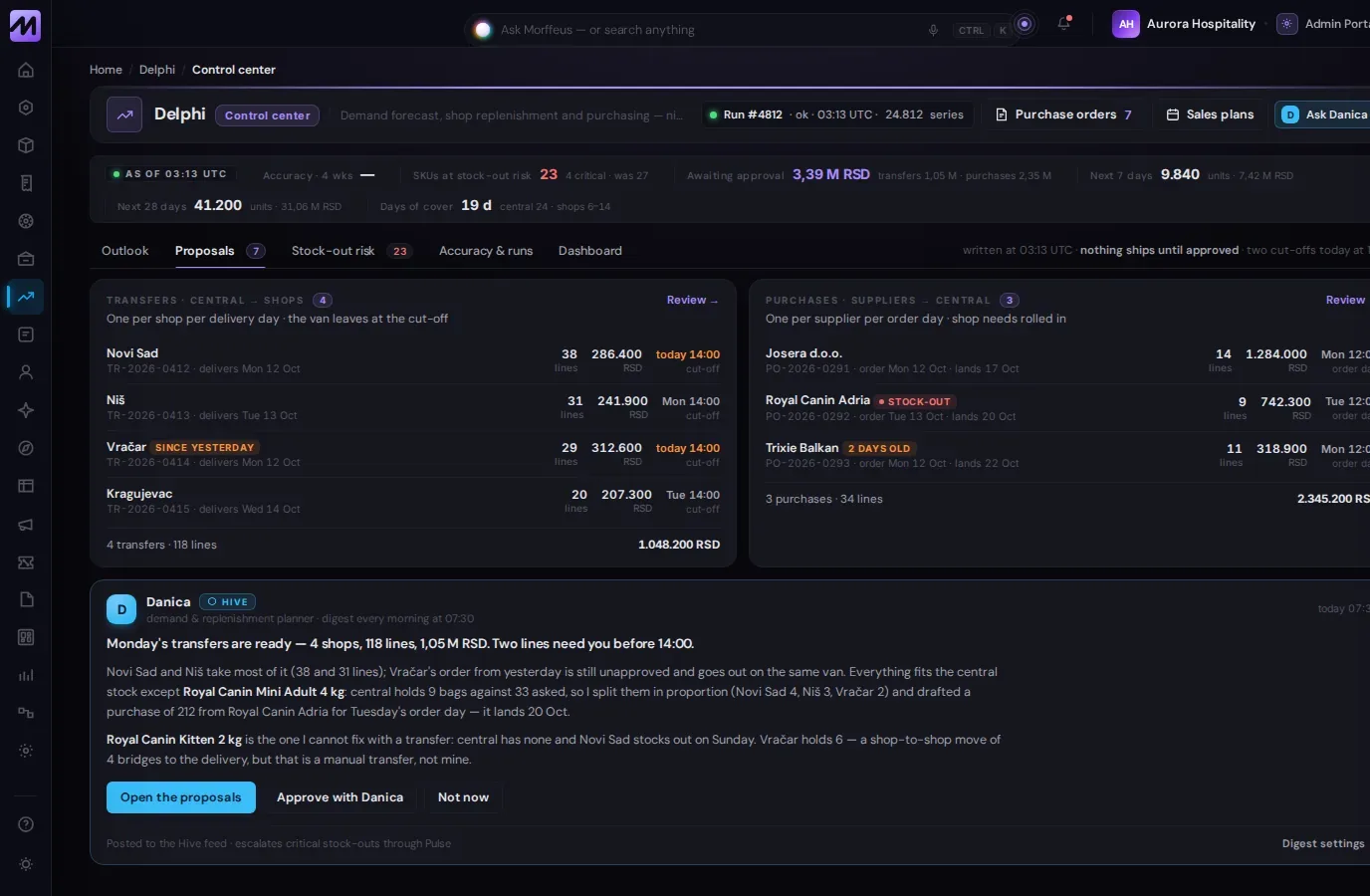The width and height of the screenshot is (1370, 896).
Task: Click the glowing orb icon beside search
Action: (x=1024, y=24)
